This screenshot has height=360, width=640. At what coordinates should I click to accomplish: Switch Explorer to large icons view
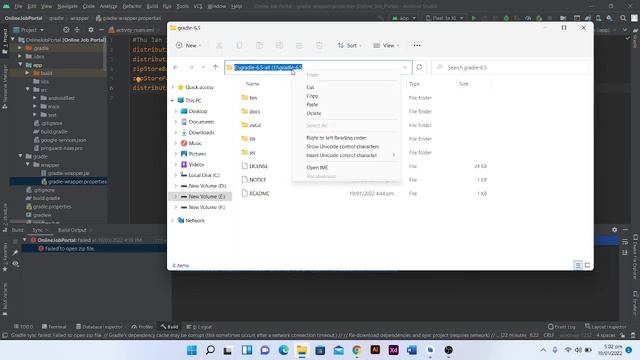coord(587,265)
